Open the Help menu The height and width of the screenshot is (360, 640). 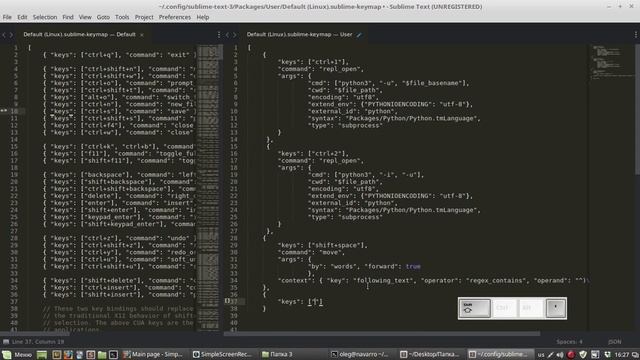click(203, 17)
